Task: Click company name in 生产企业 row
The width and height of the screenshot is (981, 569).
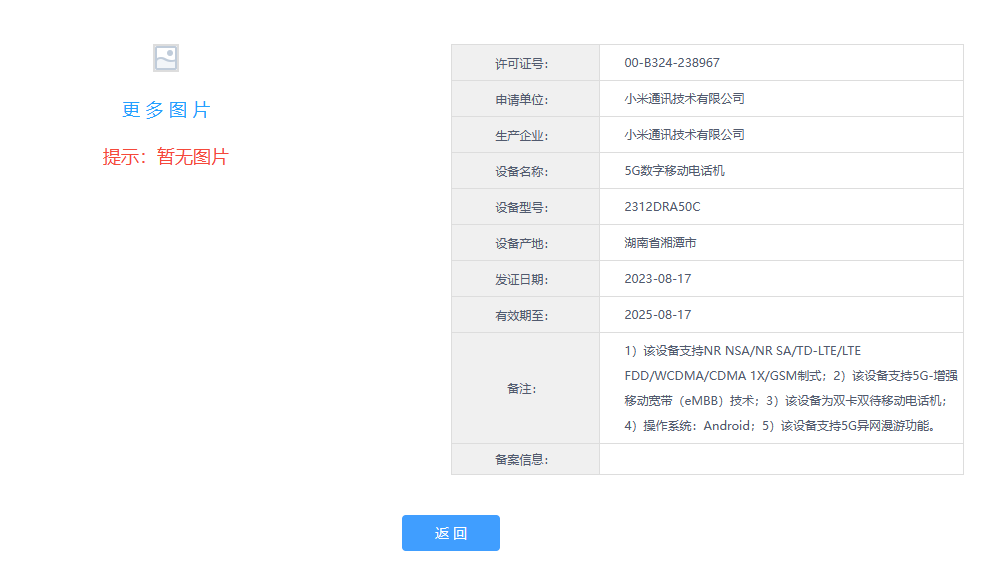Action: point(684,135)
